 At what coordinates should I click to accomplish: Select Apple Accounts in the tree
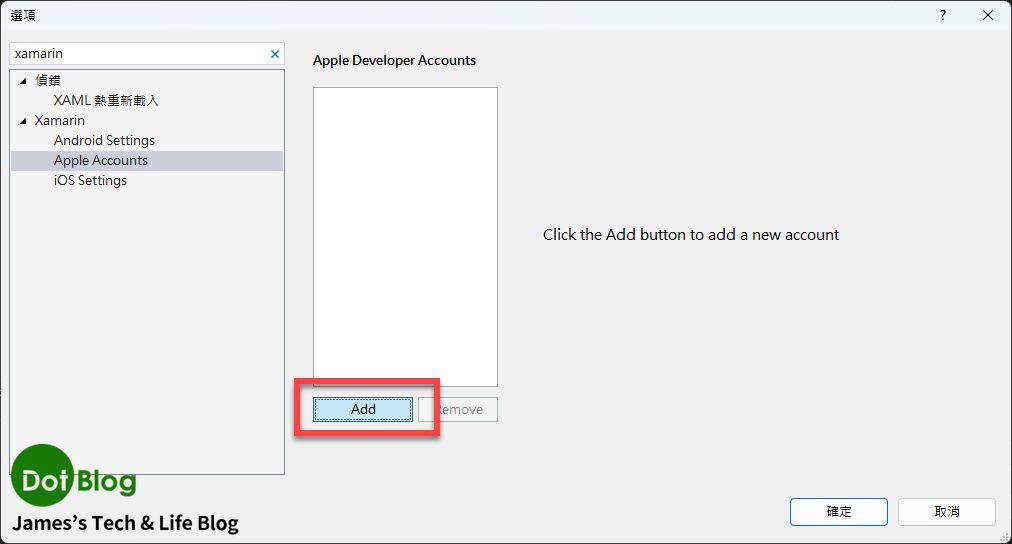101,161
